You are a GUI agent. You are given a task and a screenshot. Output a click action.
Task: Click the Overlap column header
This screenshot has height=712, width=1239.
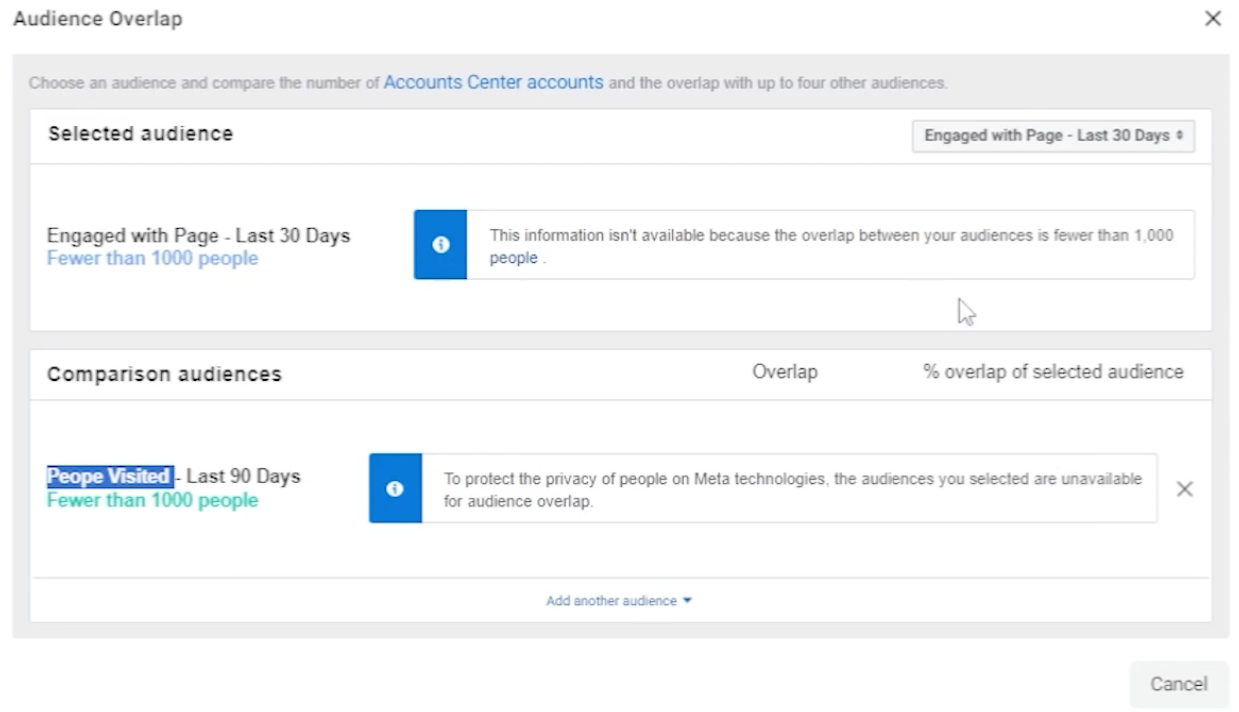coord(784,372)
